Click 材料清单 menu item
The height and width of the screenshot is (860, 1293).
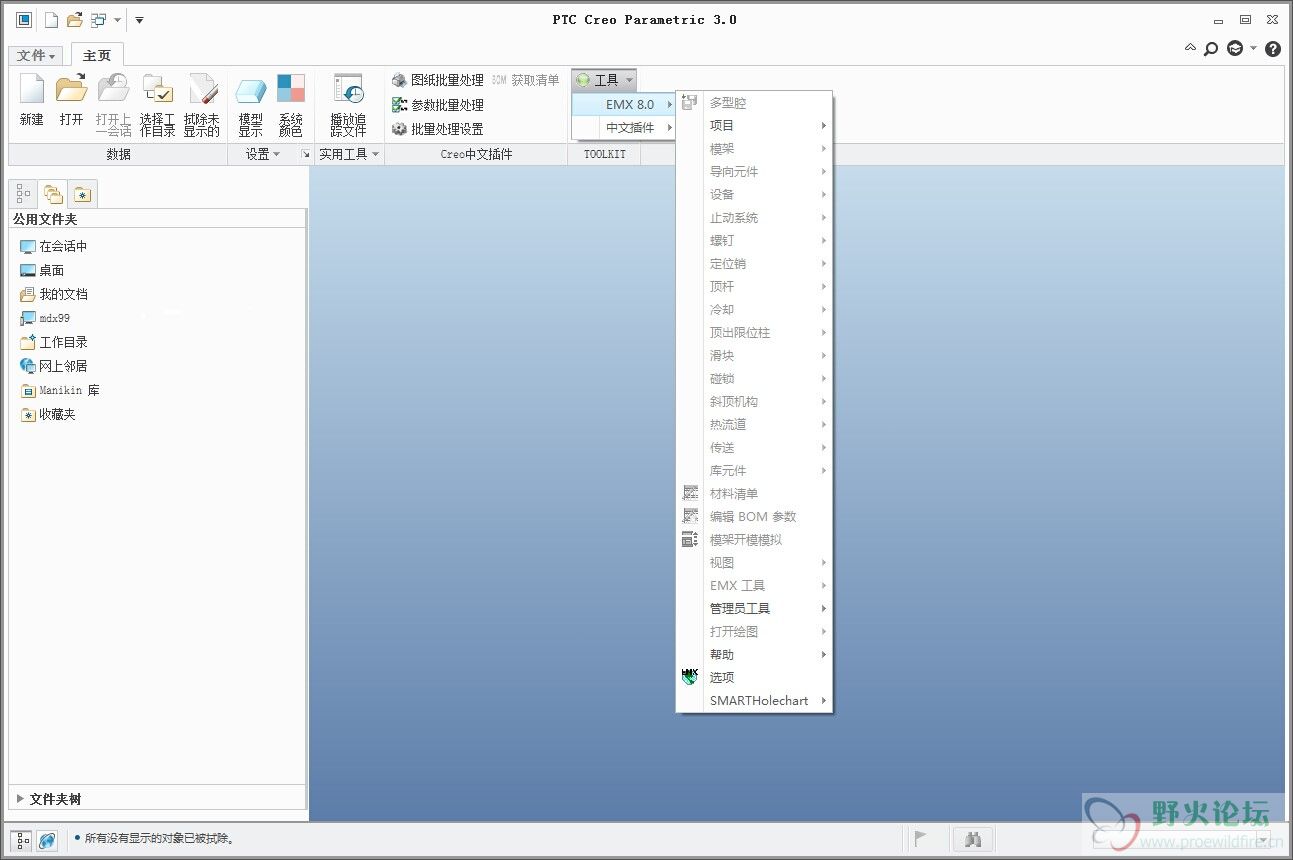[x=755, y=494]
